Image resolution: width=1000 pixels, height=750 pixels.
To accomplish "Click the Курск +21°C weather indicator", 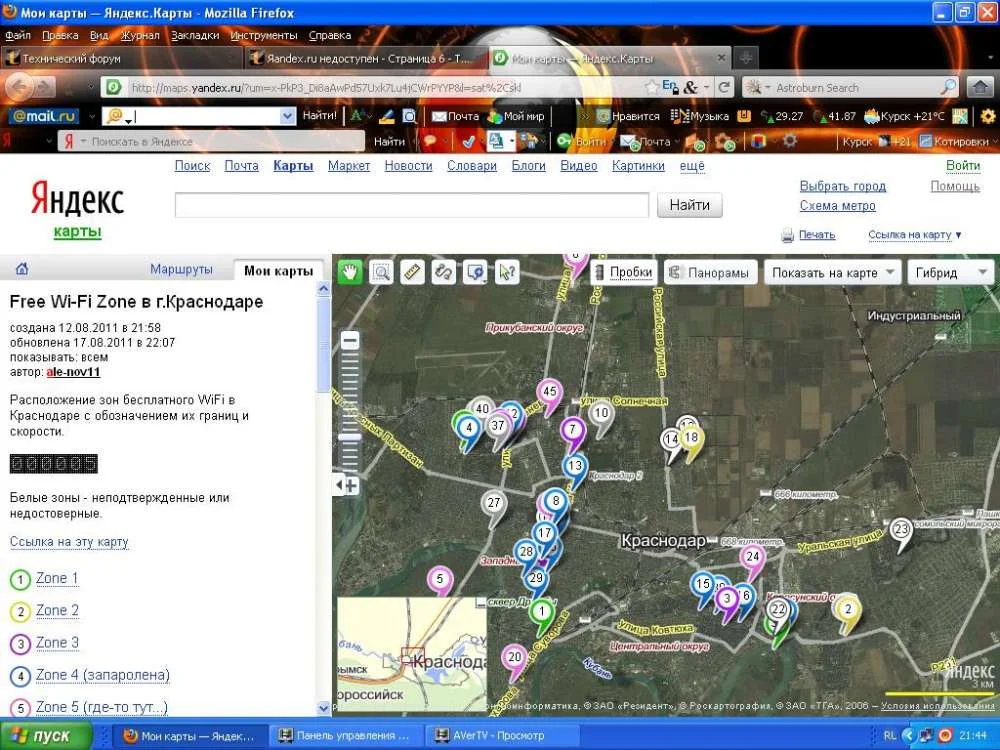I will [904, 116].
